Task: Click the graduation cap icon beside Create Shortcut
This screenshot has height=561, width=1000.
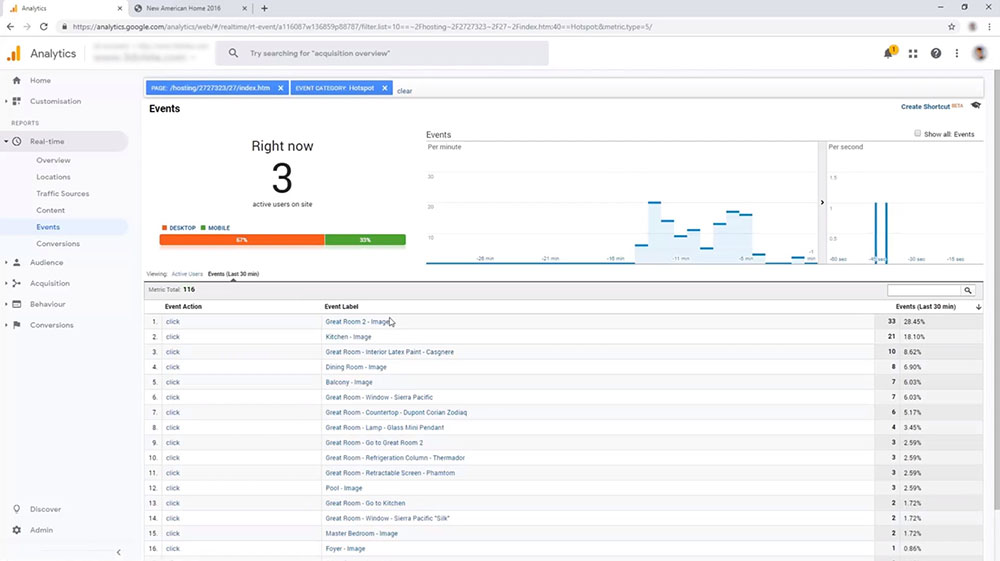Action: 976,105
